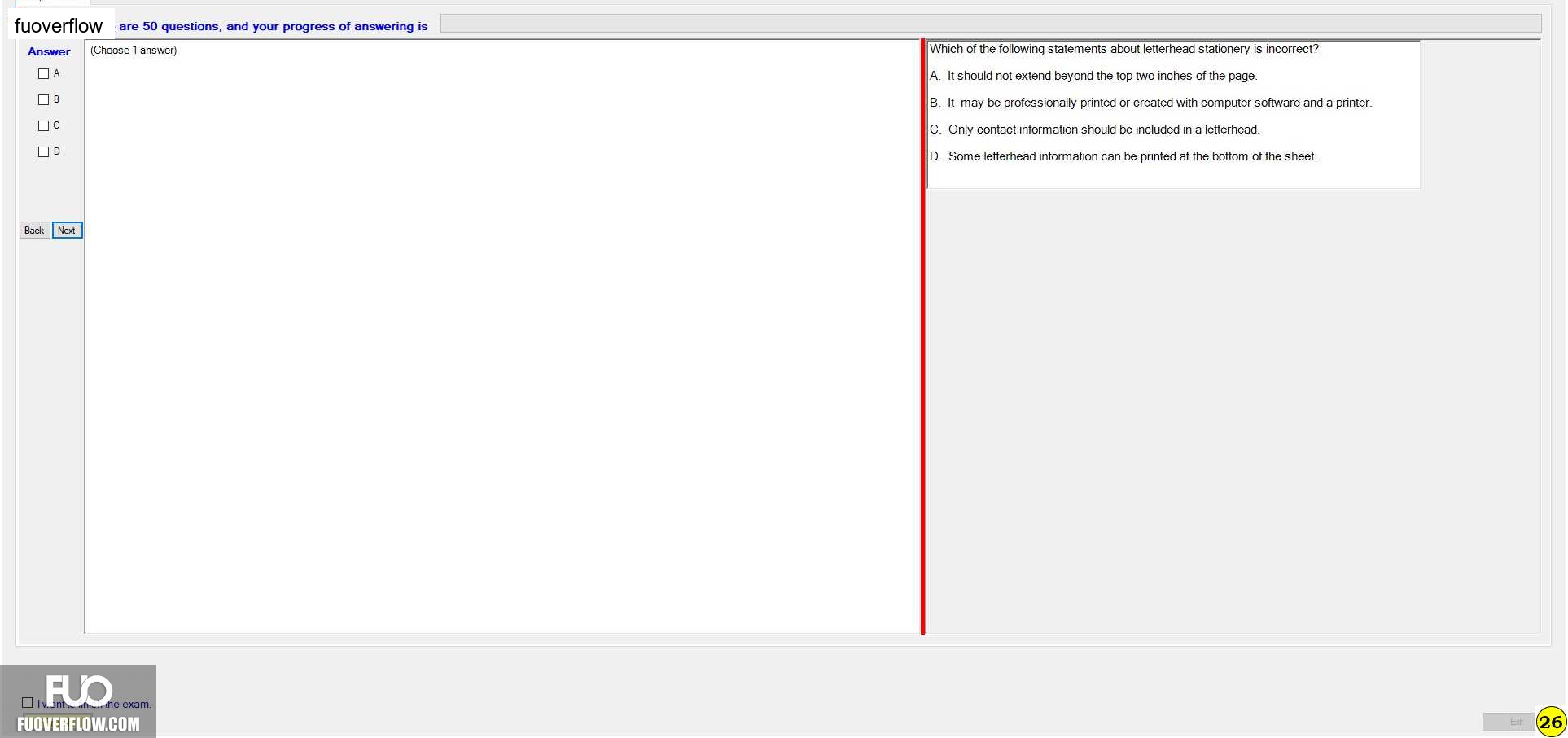Check answer option B checkbox
1568x738 pixels.
pos(44,99)
